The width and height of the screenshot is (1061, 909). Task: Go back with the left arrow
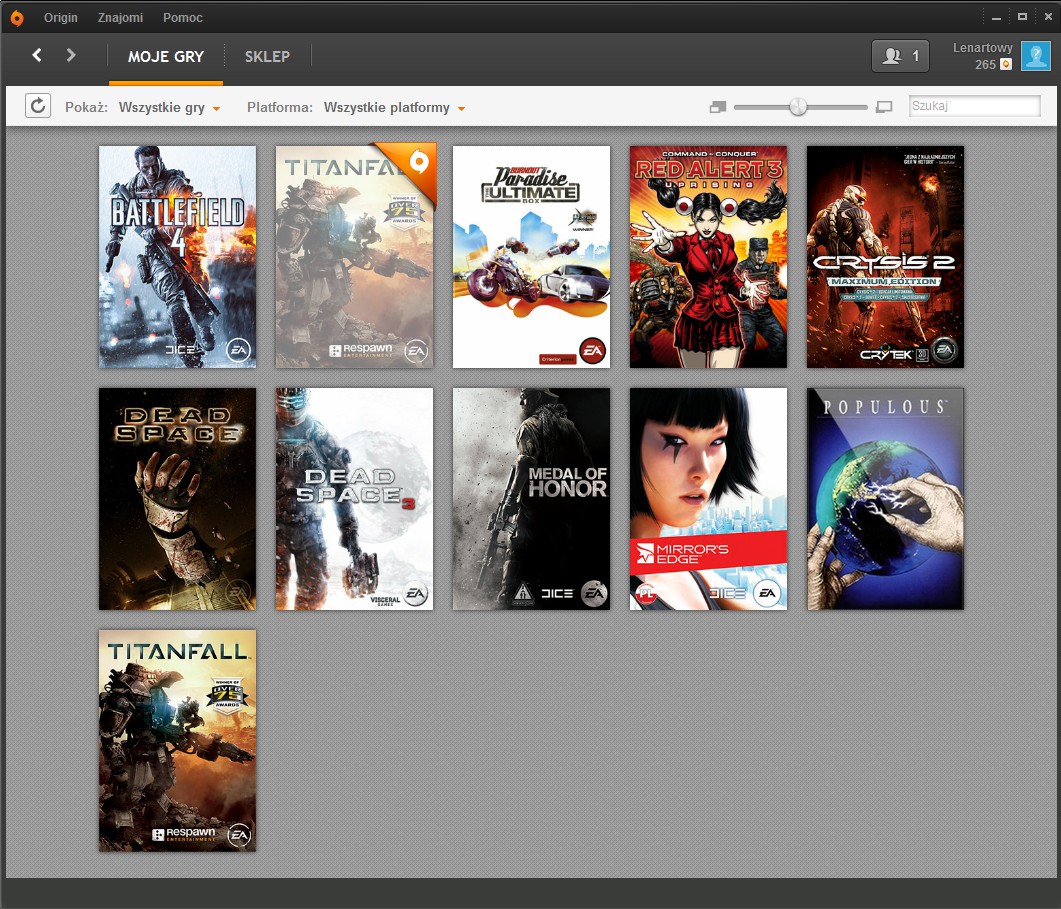coord(37,55)
